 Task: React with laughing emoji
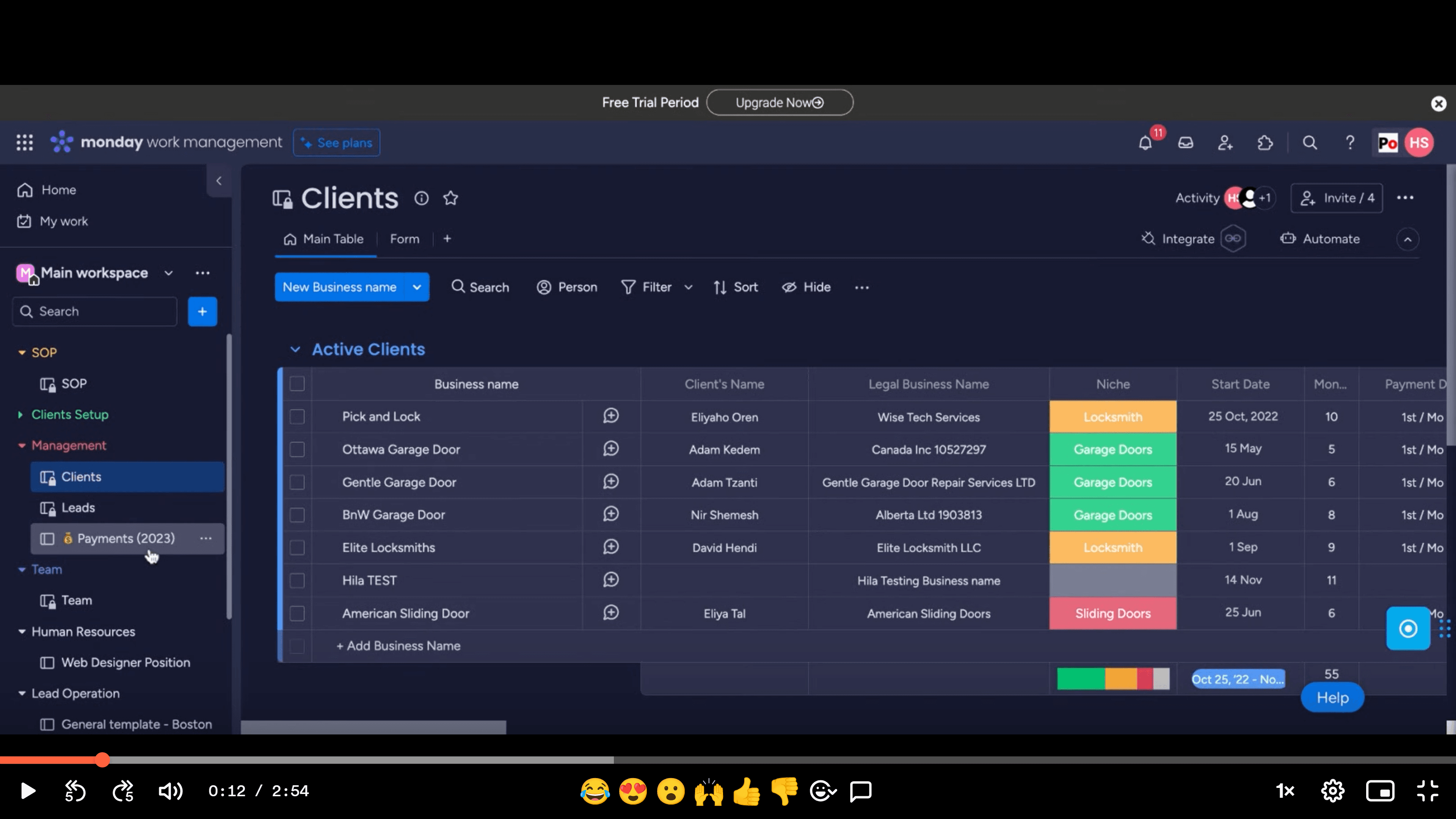pyautogui.click(x=595, y=791)
